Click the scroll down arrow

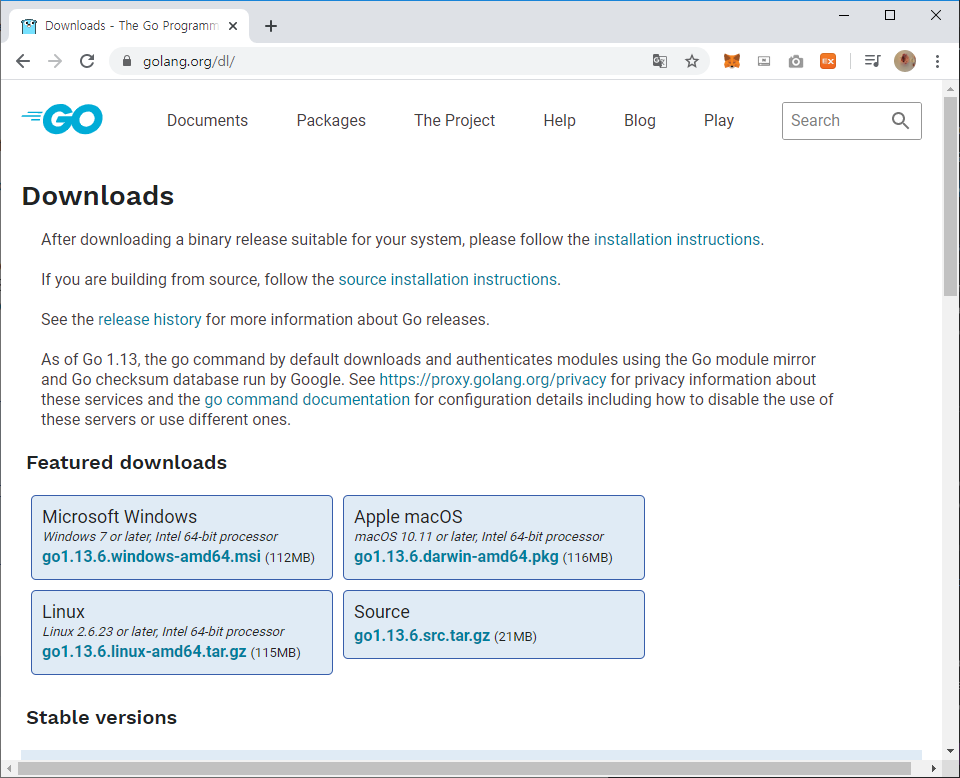click(x=950, y=751)
